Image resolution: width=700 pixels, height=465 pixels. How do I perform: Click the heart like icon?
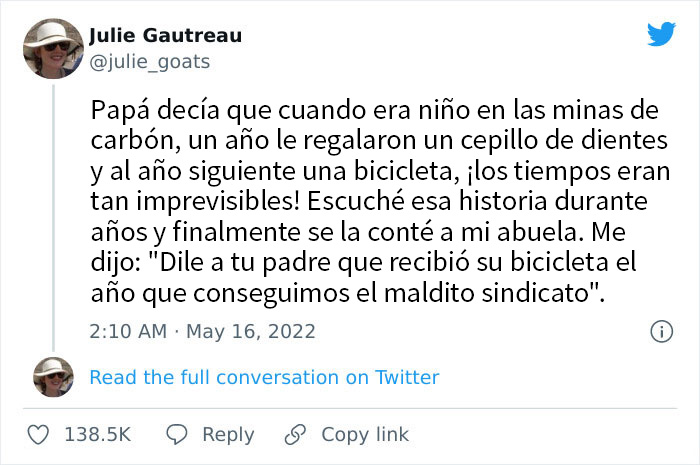(x=38, y=434)
